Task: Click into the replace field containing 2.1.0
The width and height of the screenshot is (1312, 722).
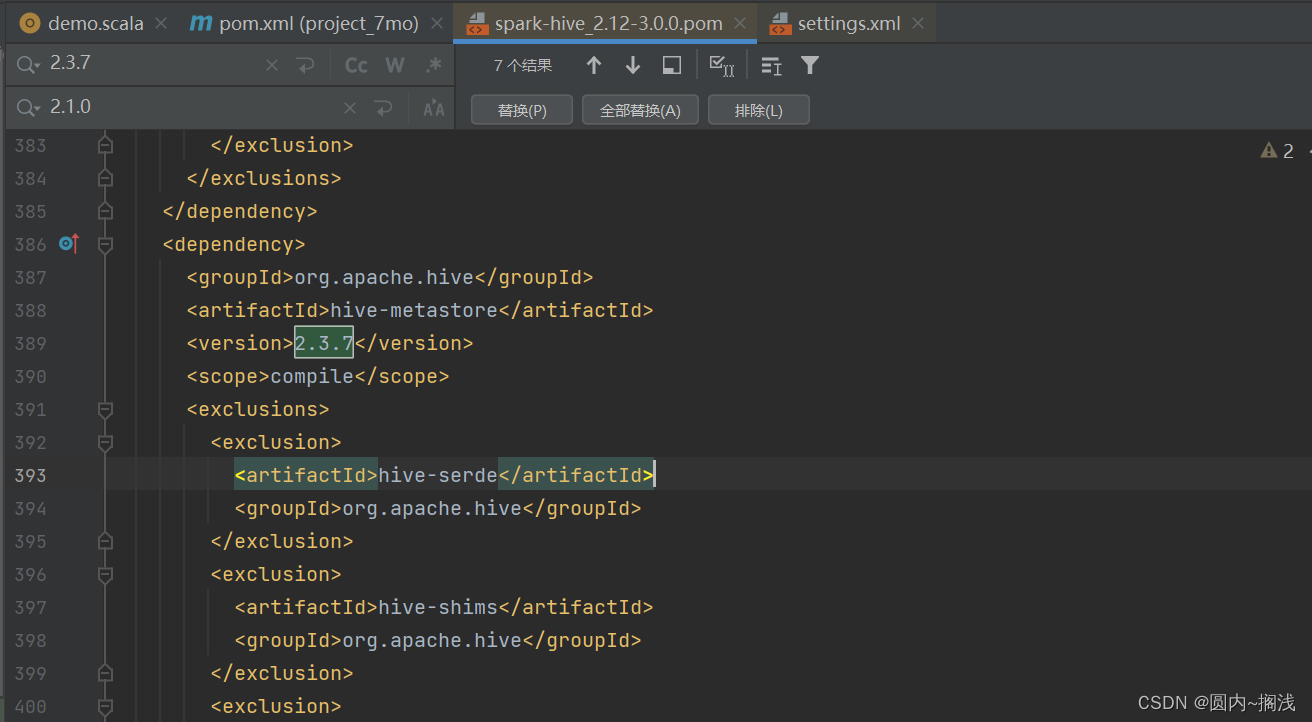Action: [190, 107]
